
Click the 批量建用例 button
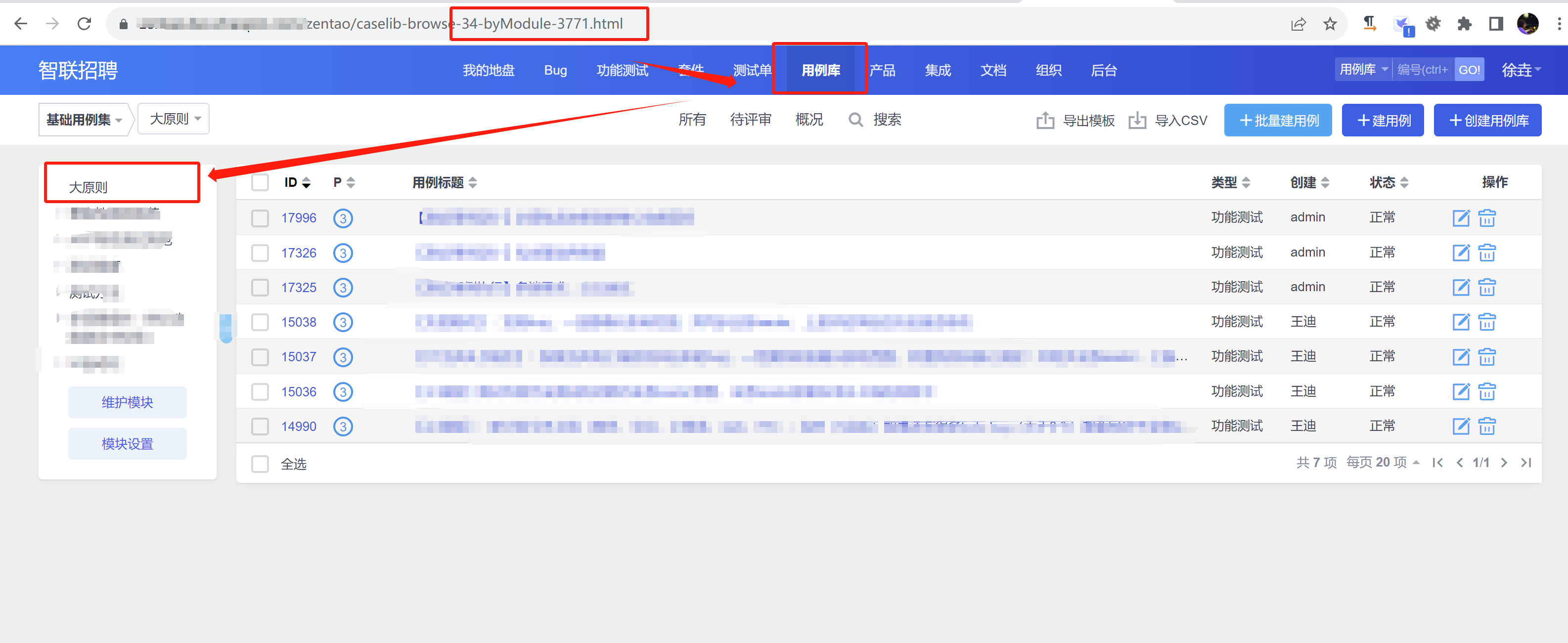point(1277,121)
